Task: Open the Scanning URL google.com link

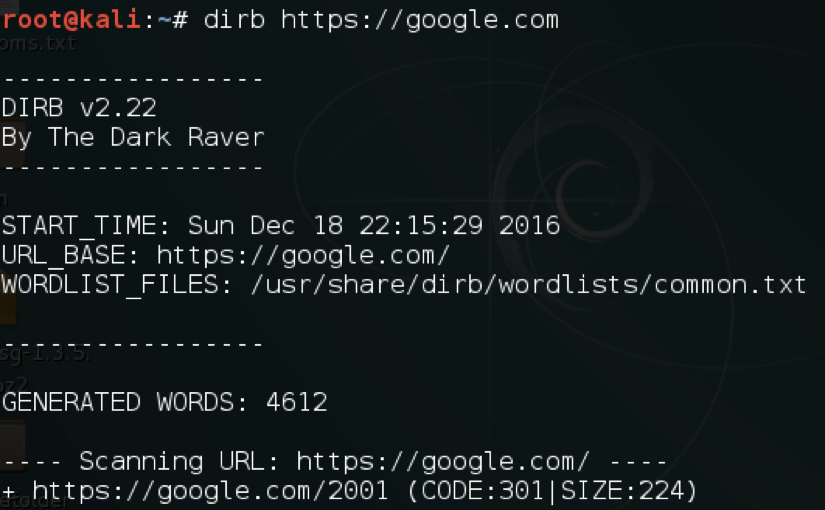Action: (442, 463)
